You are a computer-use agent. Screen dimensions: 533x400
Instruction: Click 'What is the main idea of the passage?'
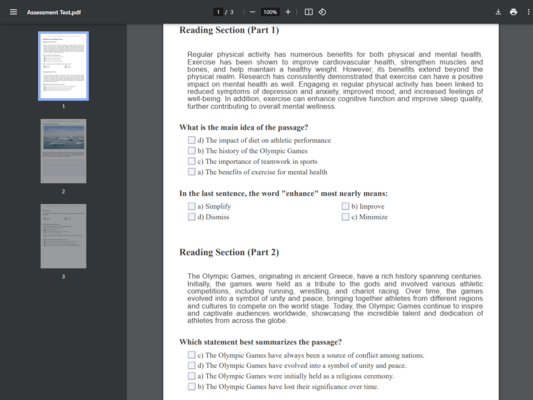point(244,127)
